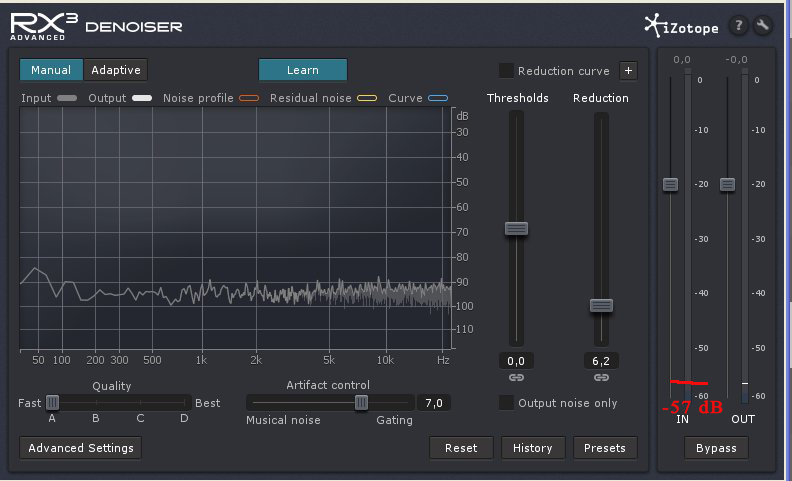The height and width of the screenshot is (481, 792).
Task: Click the plus button beside Reduction curve
Action: (x=628, y=71)
